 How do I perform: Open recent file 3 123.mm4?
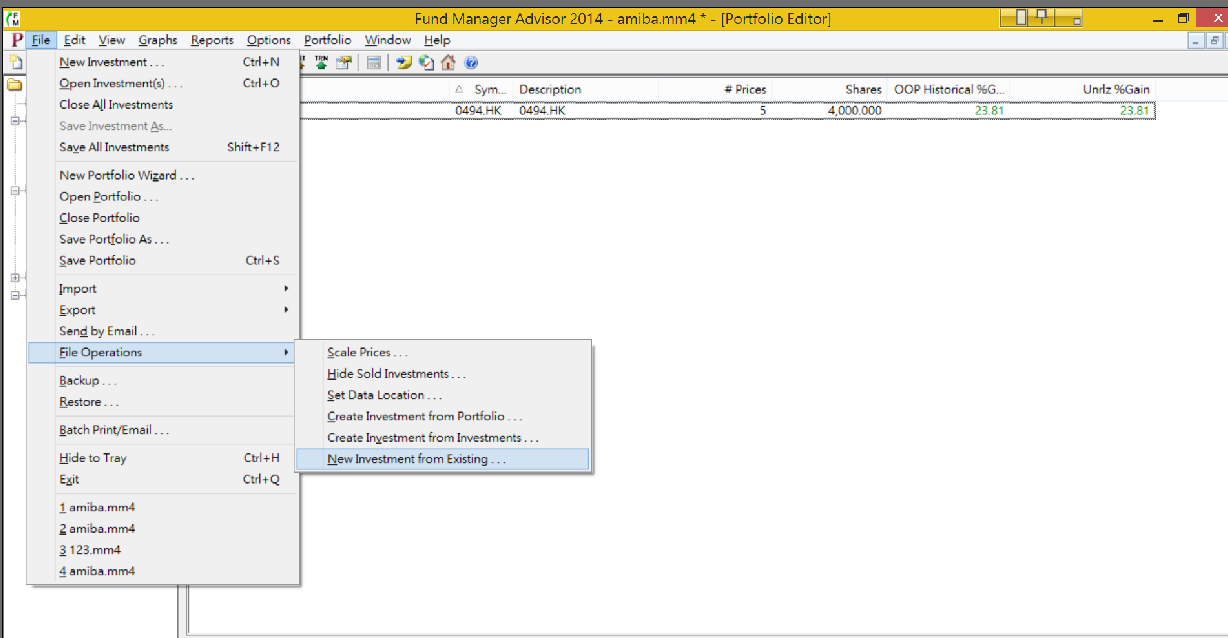[163, 550]
